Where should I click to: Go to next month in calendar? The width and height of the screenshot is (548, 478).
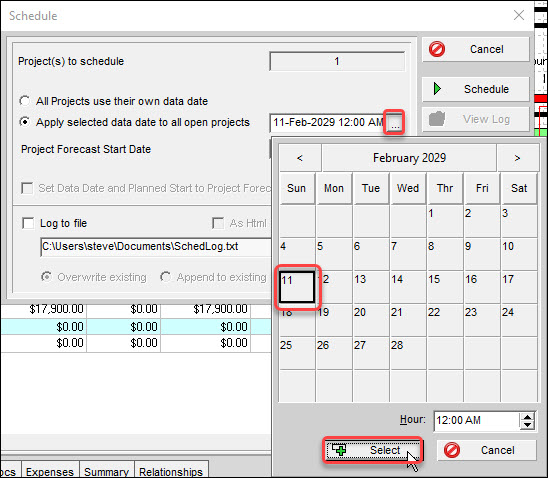[518, 158]
